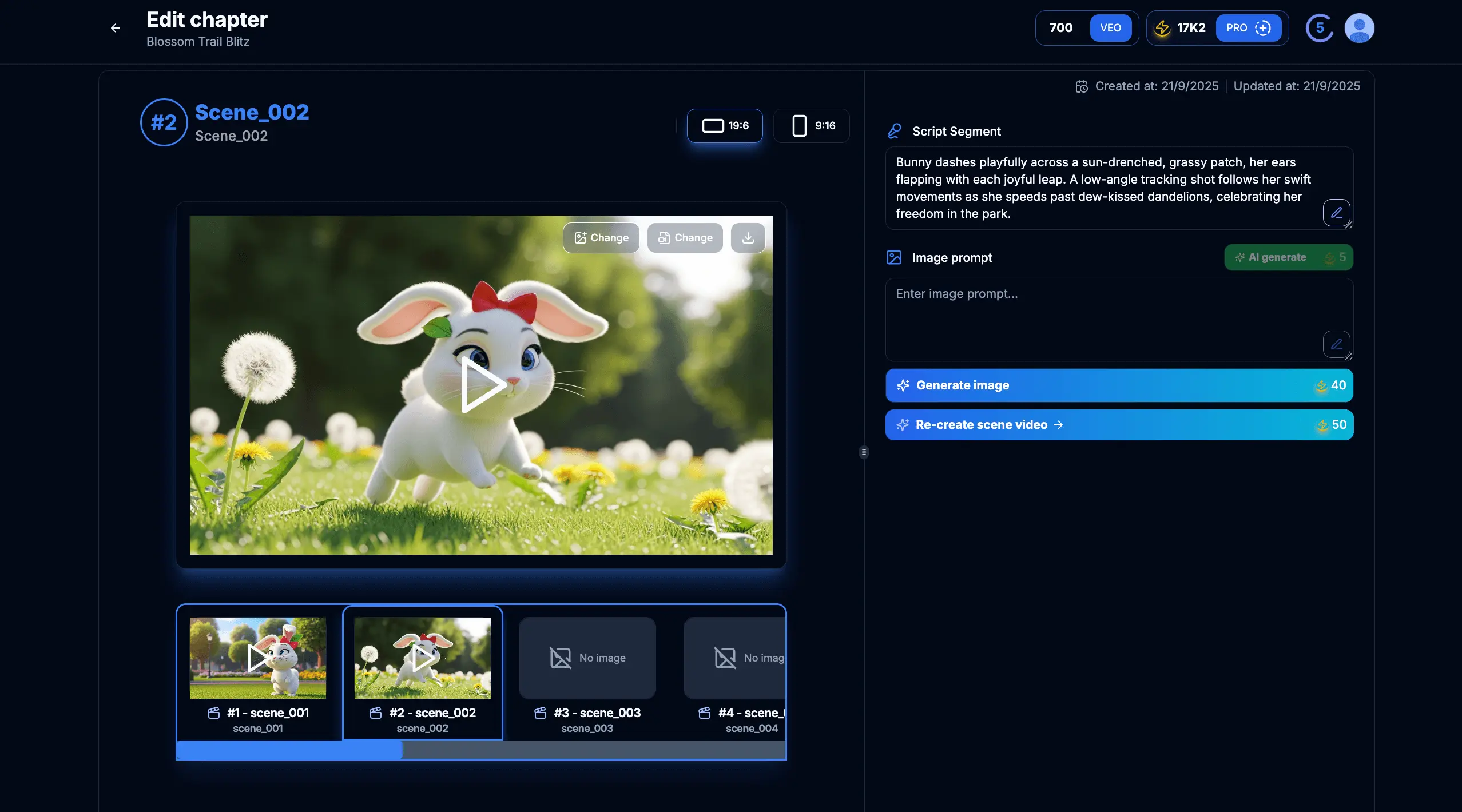Click the edit pencil in Script Segment box
1462x812 pixels.
click(x=1336, y=213)
